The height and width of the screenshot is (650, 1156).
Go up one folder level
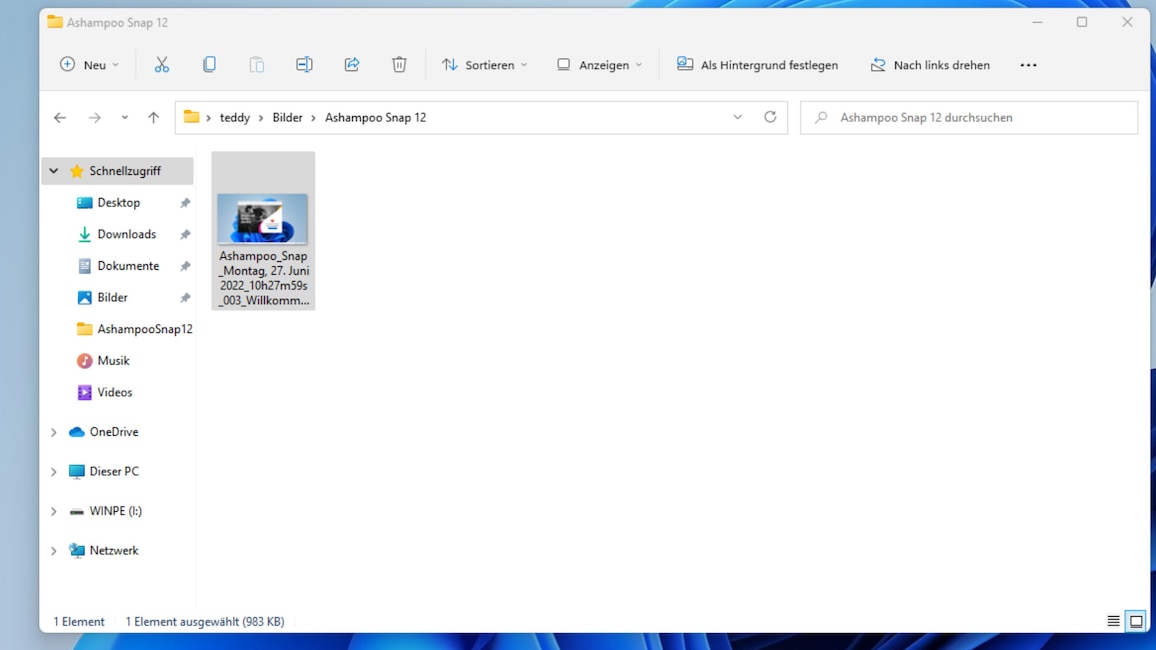click(x=153, y=118)
